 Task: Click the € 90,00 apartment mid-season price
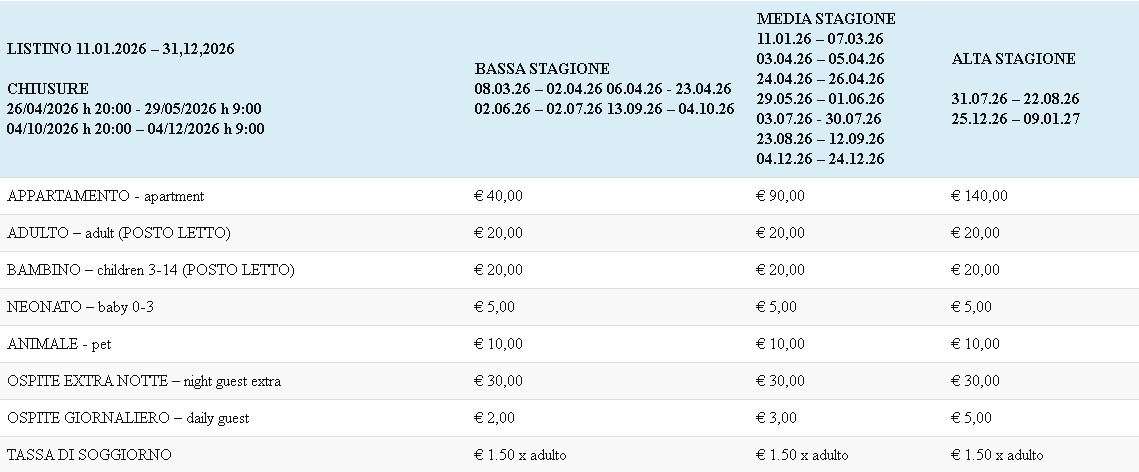(780, 196)
